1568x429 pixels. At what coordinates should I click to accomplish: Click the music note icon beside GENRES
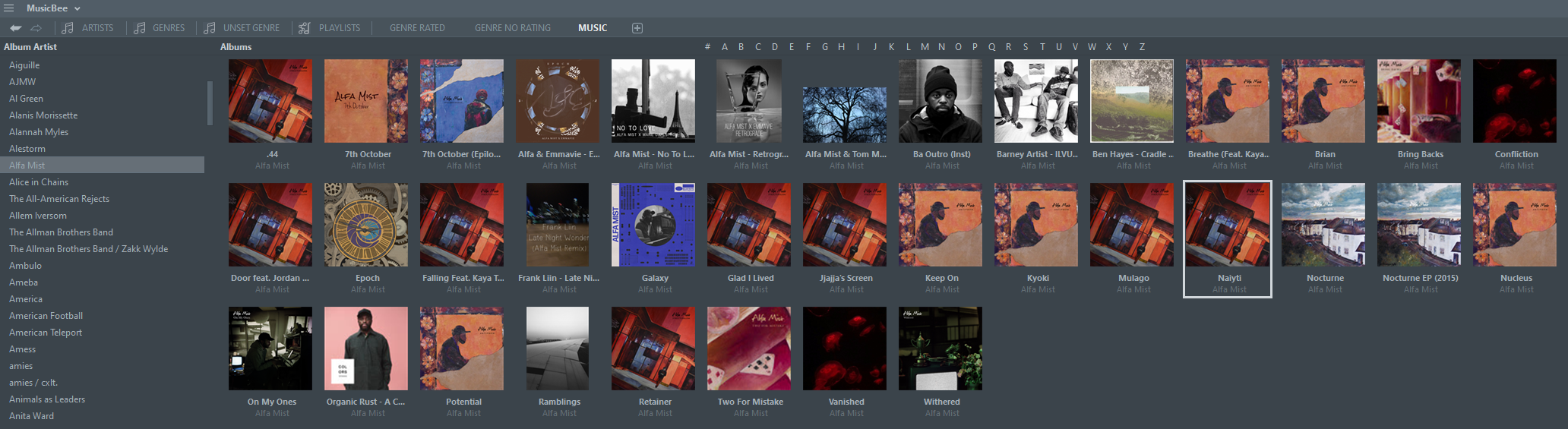(x=140, y=28)
